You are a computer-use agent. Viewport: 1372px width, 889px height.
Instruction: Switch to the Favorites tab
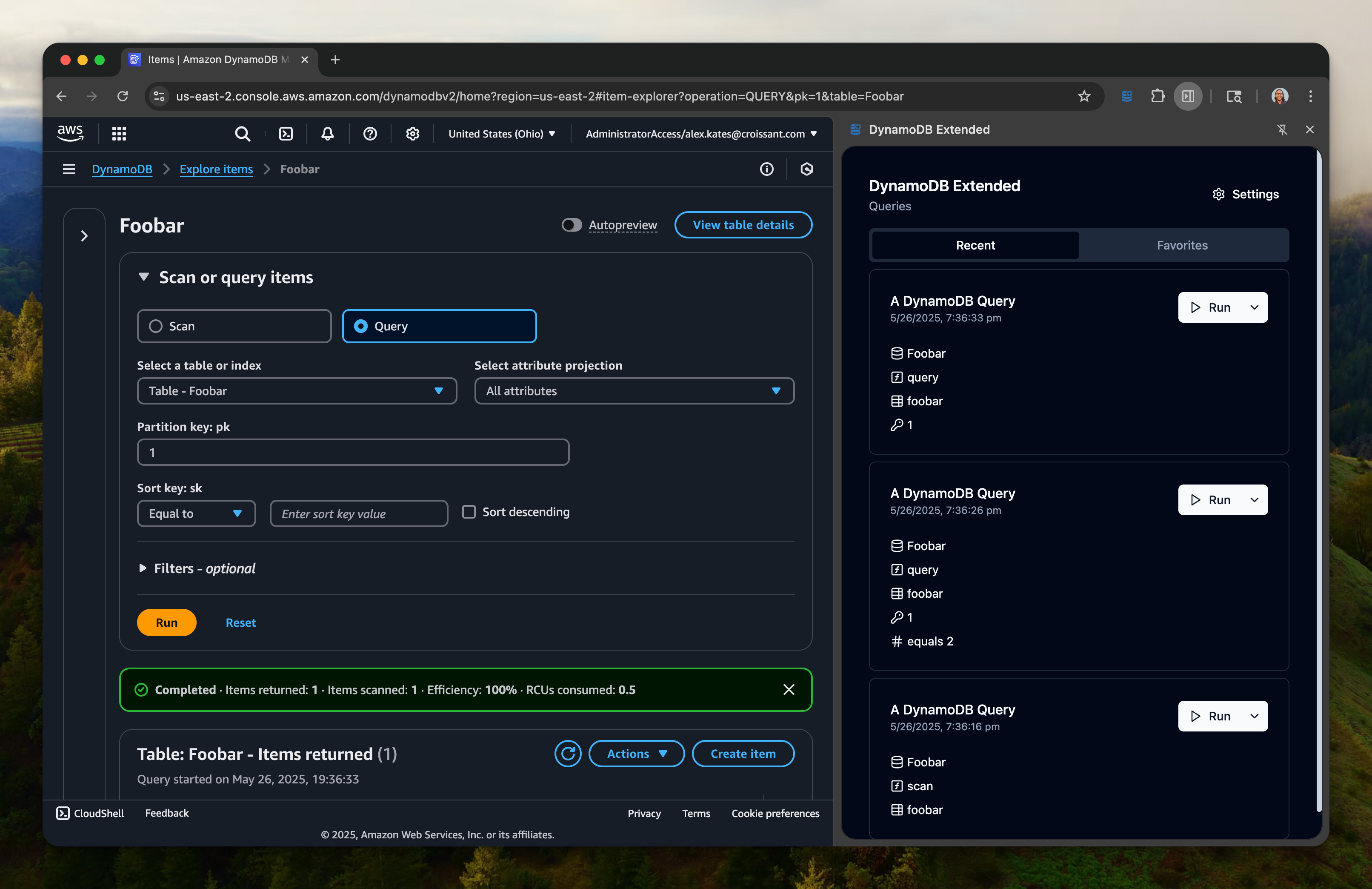pyautogui.click(x=1182, y=245)
